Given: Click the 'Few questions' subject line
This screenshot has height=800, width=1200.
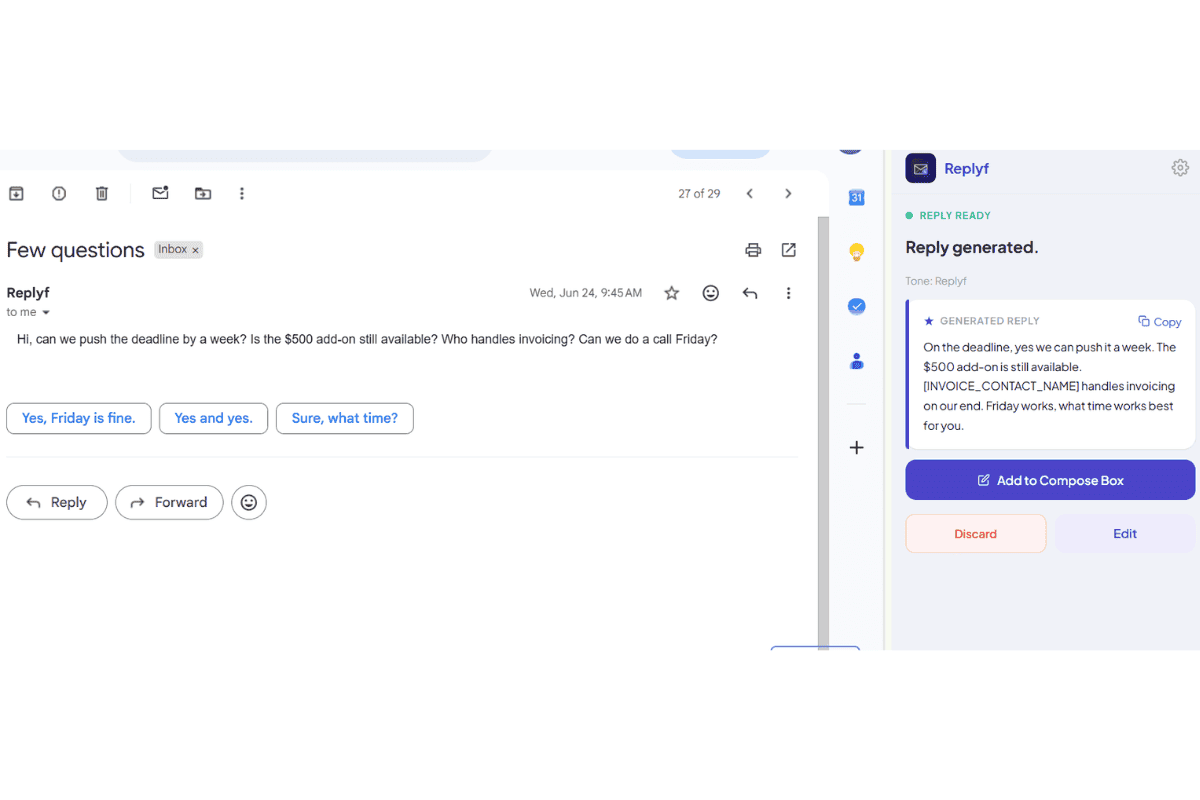Looking at the screenshot, I should pyautogui.click(x=76, y=250).
